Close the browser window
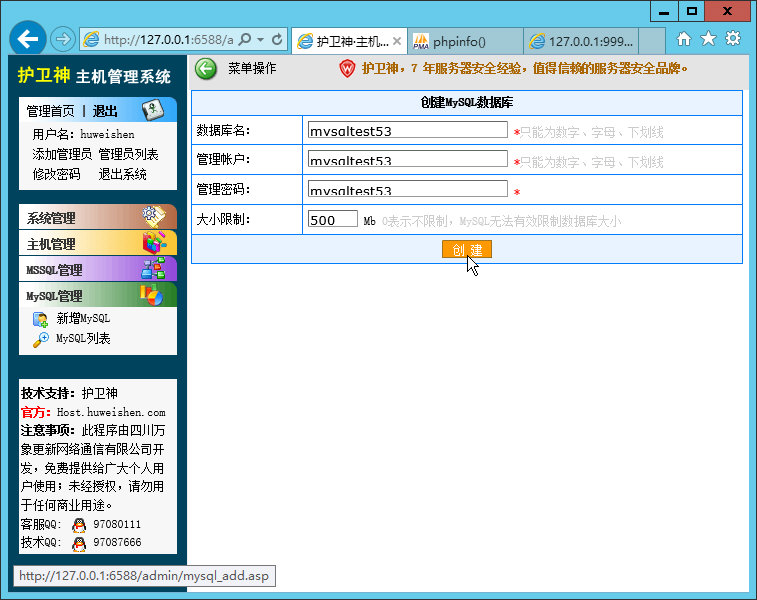Image resolution: width=757 pixels, height=600 pixels. point(727,12)
